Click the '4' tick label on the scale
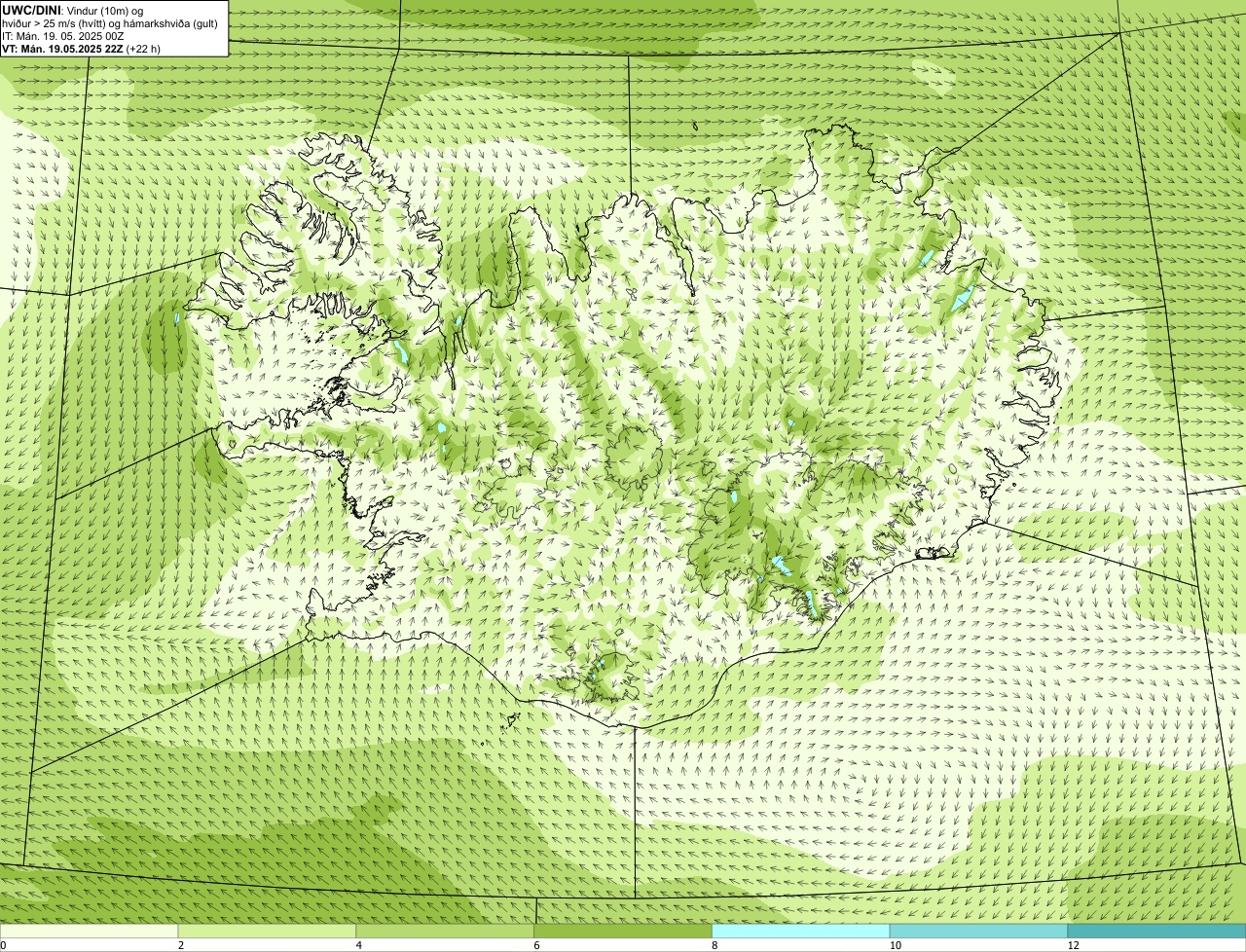This screenshot has width=1246, height=952. tap(359, 945)
